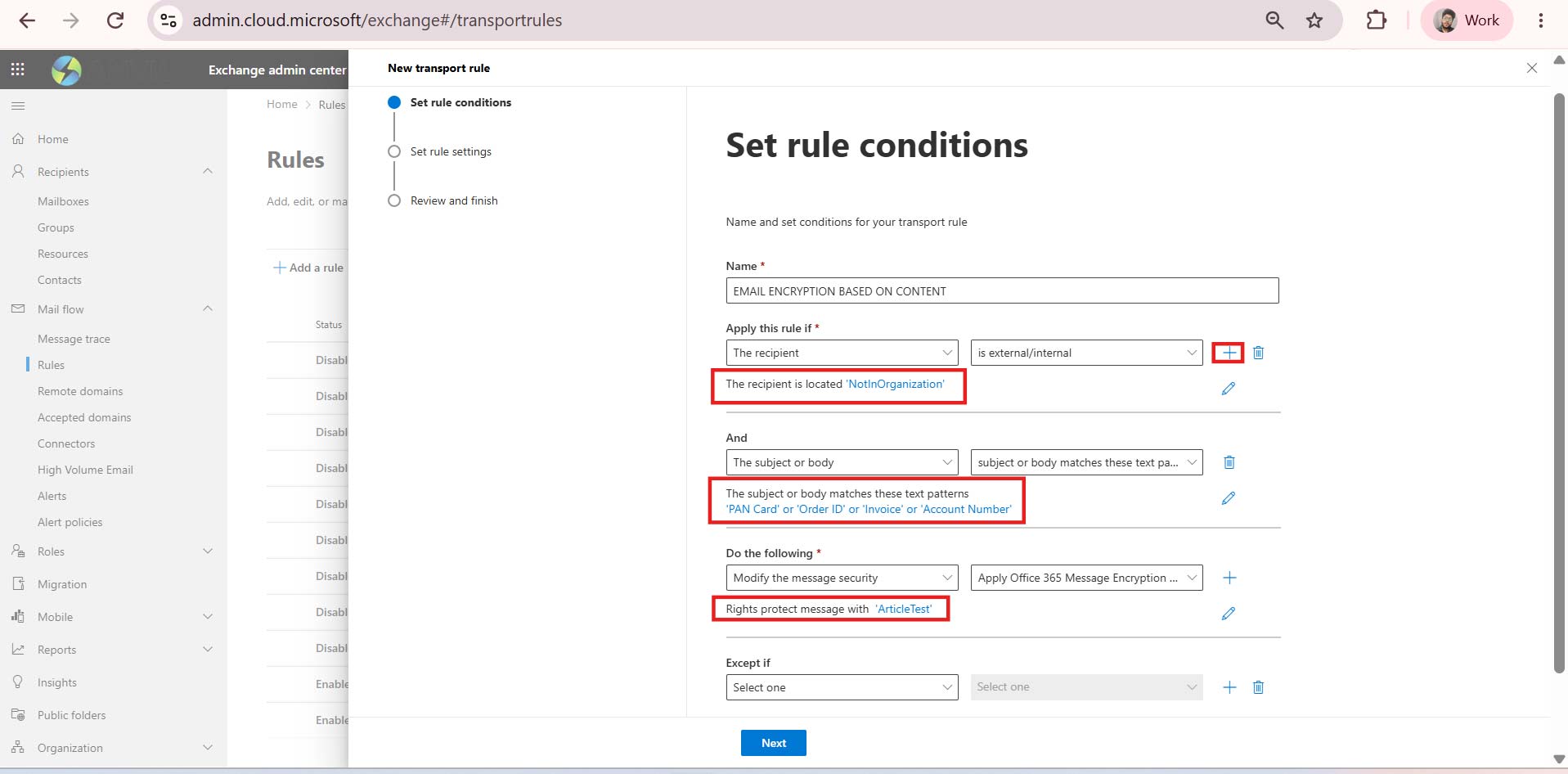1568x774 pixels.
Task: Delete the recipient condition with its trash icon
Action: (1258, 353)
